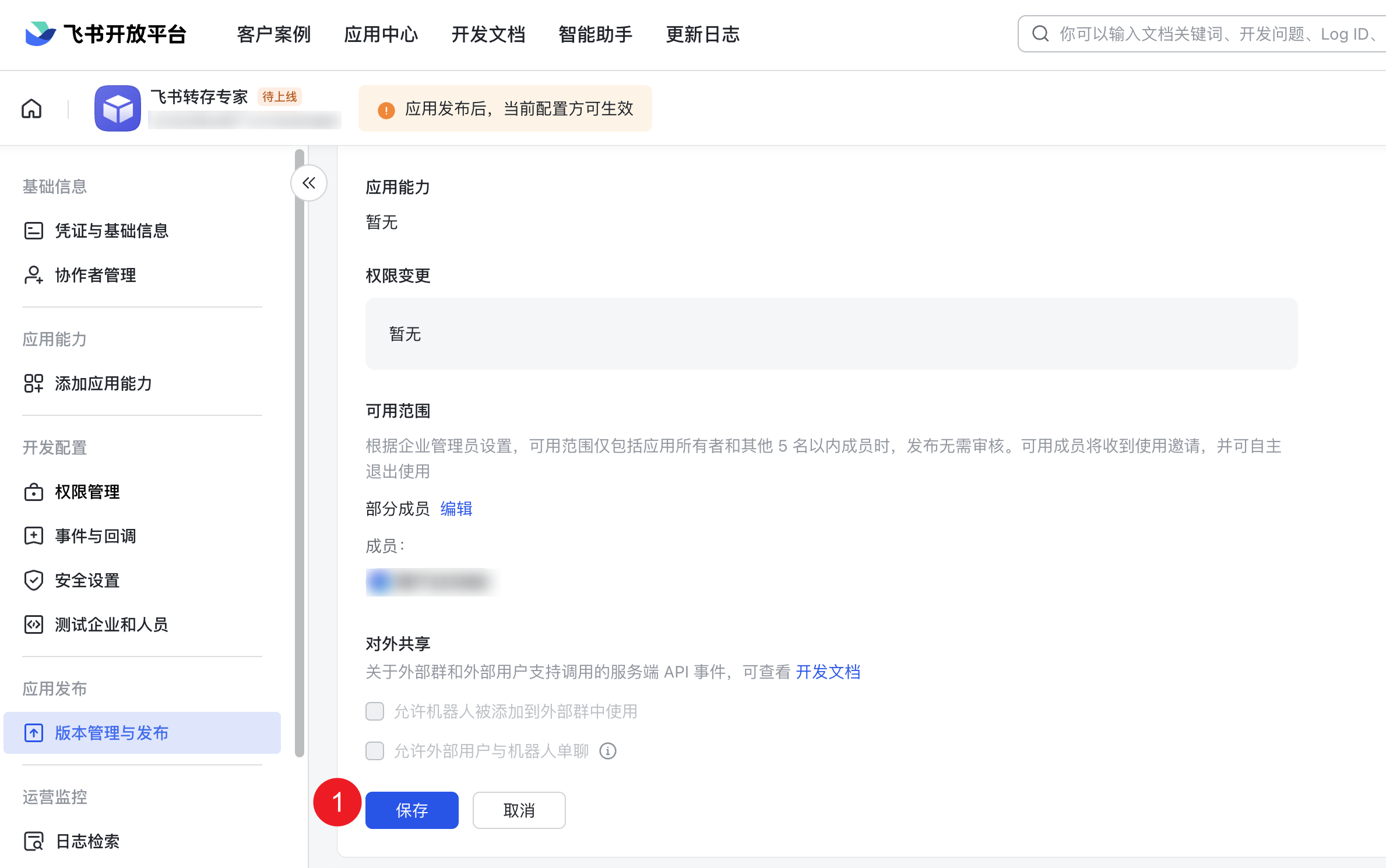The image size is (1386, 868).
Task: Click the 运营监控 sidebar group label
Action: 55,797
